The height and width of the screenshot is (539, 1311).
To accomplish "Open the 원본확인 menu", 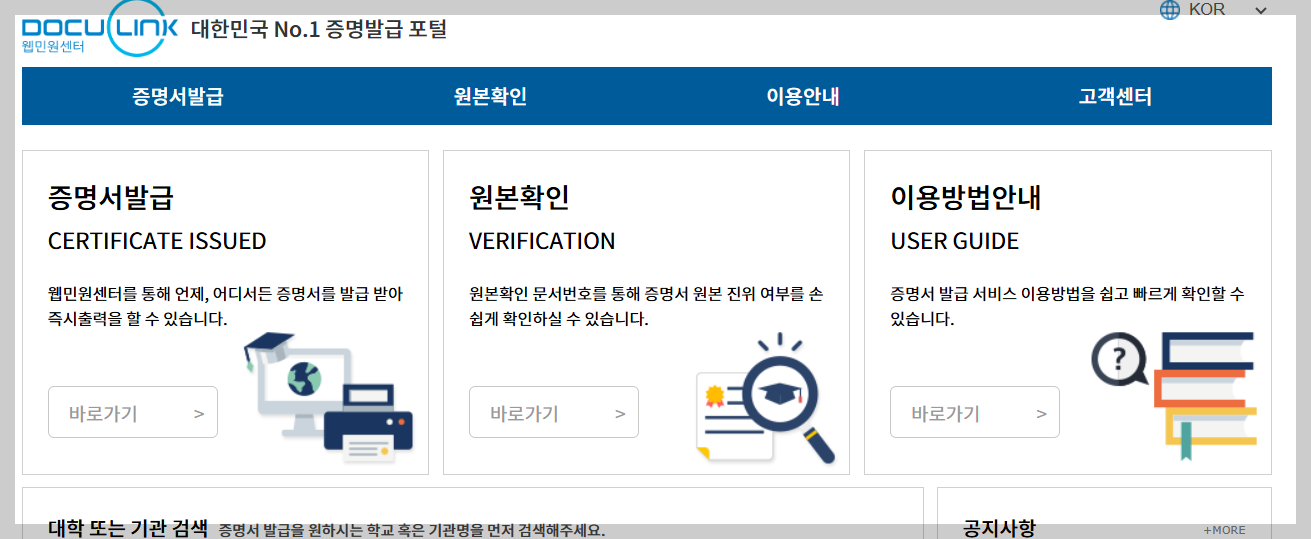I will click(x=490, y=97).
